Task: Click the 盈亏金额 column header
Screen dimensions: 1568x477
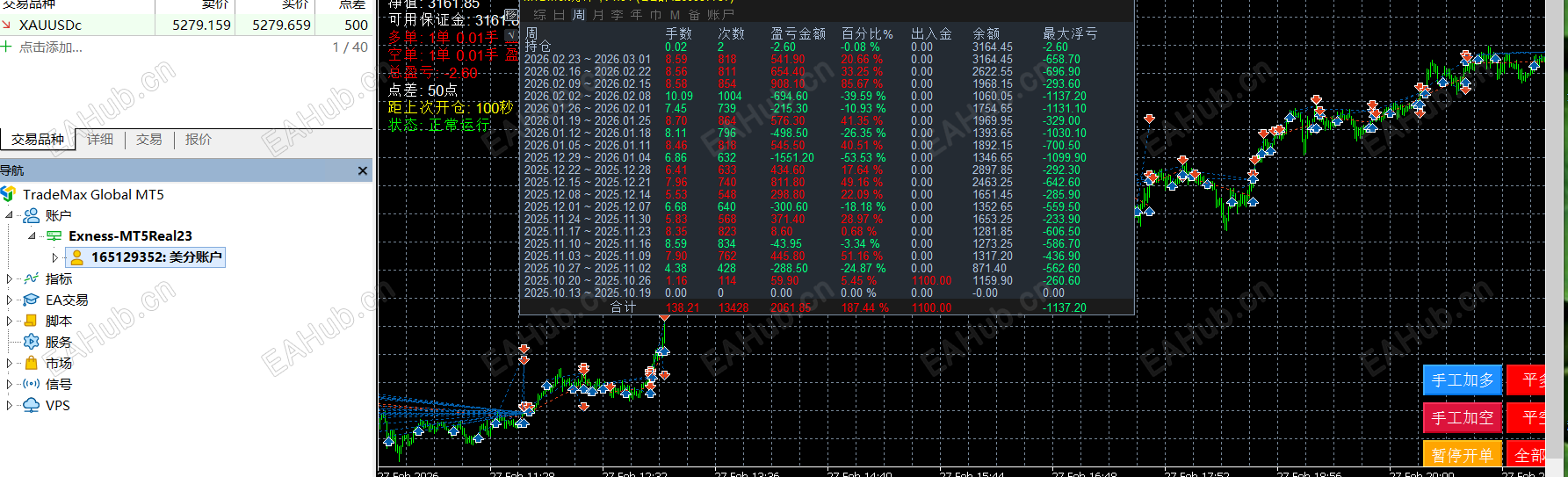Action: [x=798, y=33]
